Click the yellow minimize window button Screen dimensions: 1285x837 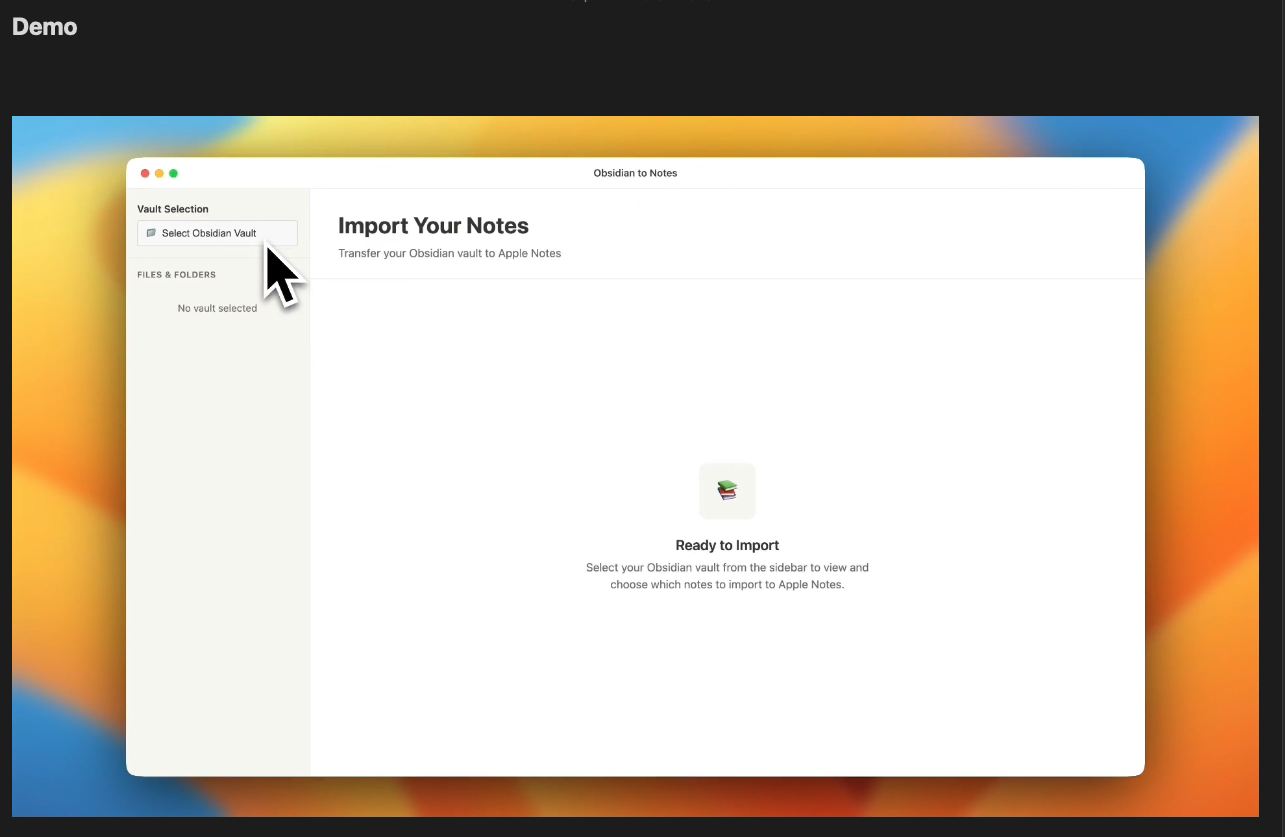point(159,173)
